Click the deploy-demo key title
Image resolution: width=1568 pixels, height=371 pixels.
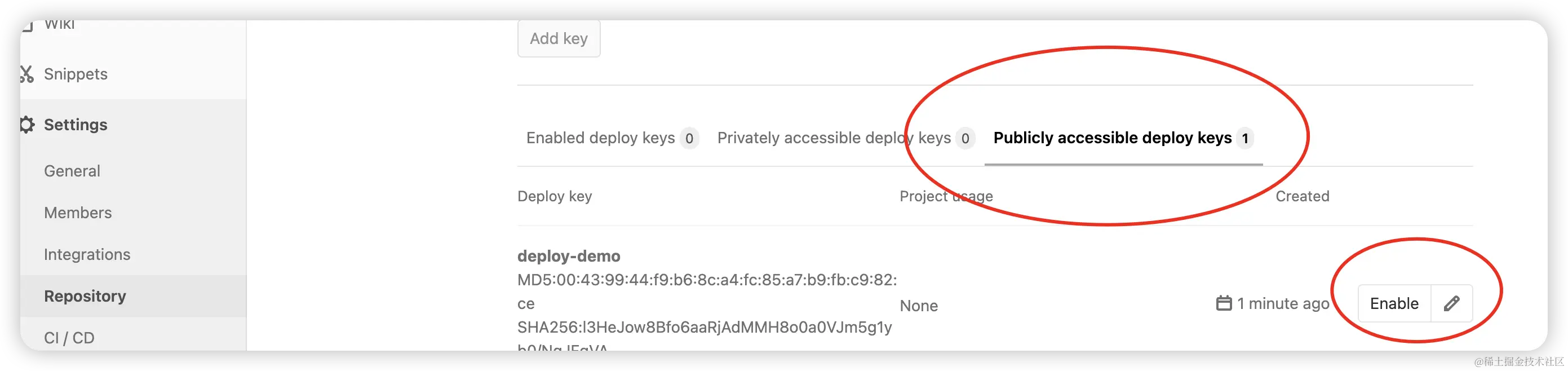[569, 257]
